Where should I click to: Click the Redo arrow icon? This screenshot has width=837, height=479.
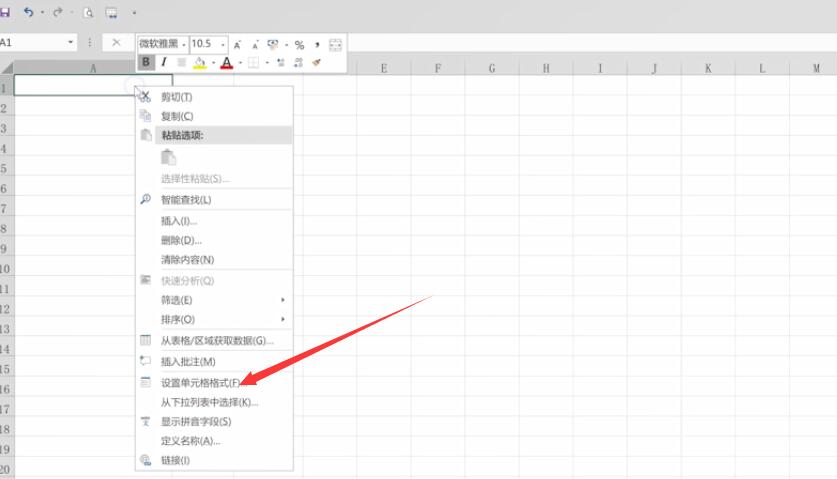coord(57,12)
